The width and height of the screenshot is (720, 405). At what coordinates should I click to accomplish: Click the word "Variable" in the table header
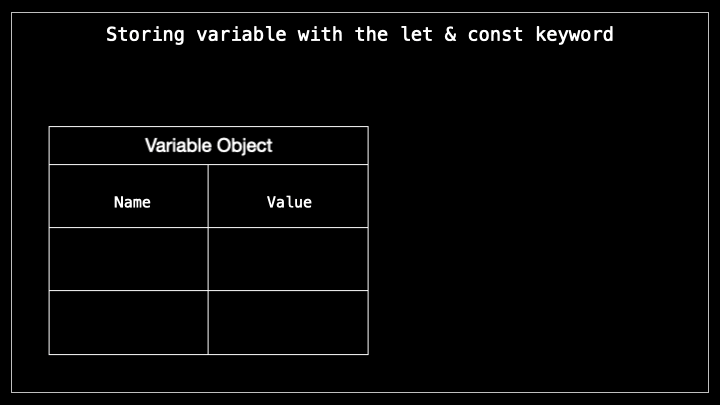coord(178,146)
